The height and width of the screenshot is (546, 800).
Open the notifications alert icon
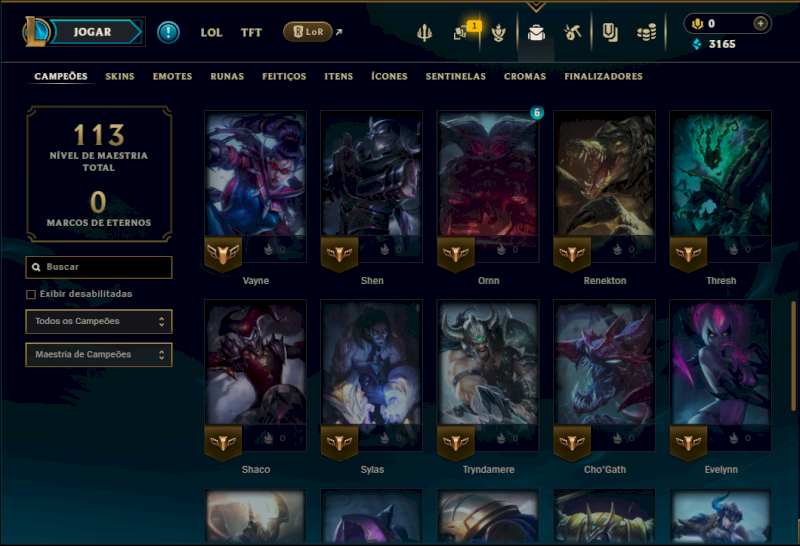pyautogui.click(x=168, y=32)
